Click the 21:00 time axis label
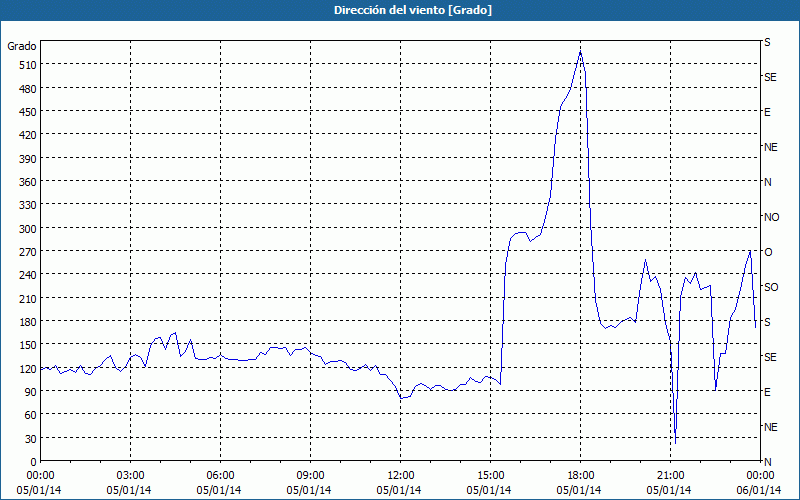This screenshot has height=500, width=800. pos(670,476)
